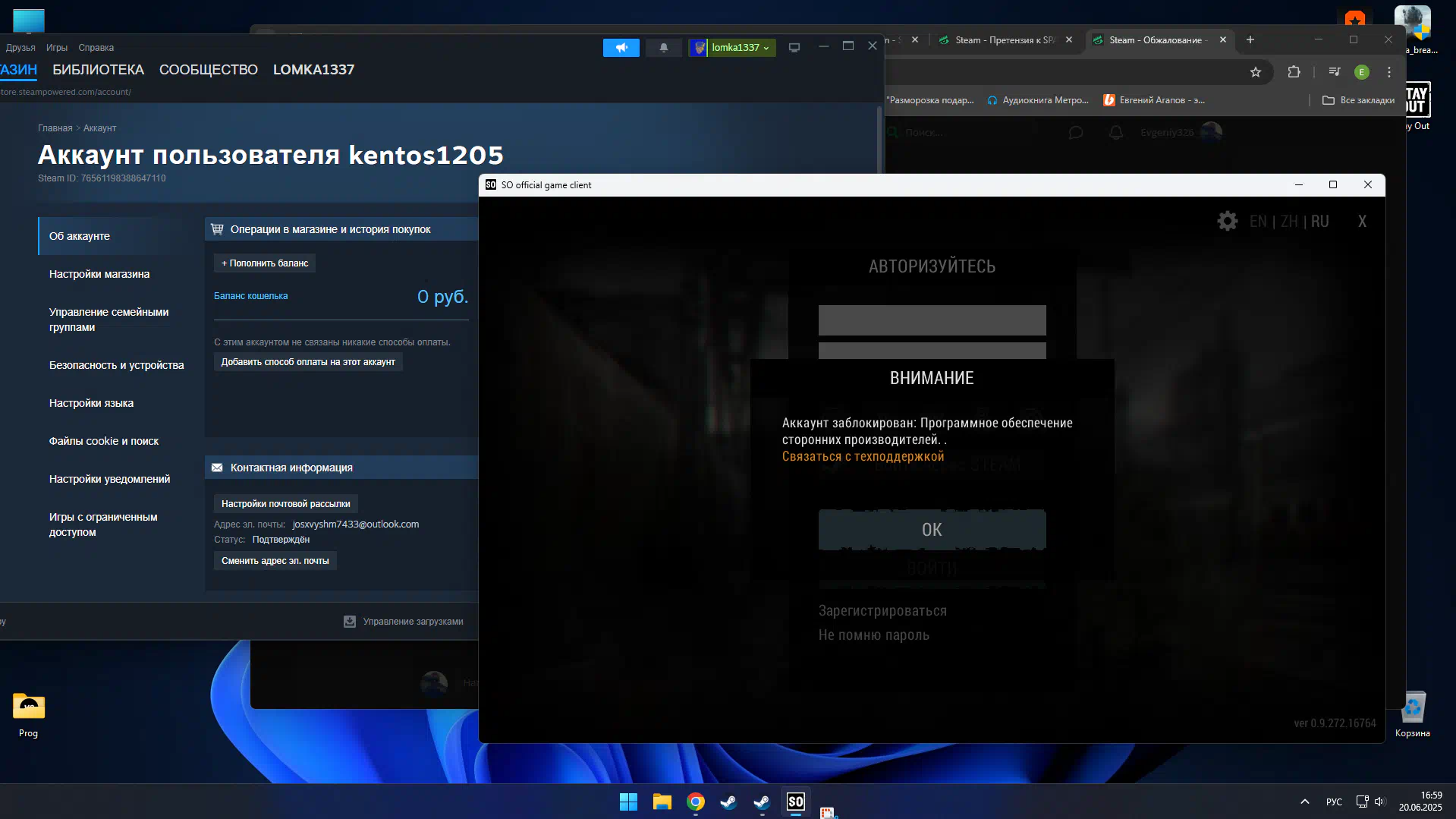Open the Игры menu in Steam

coord(57,48)
